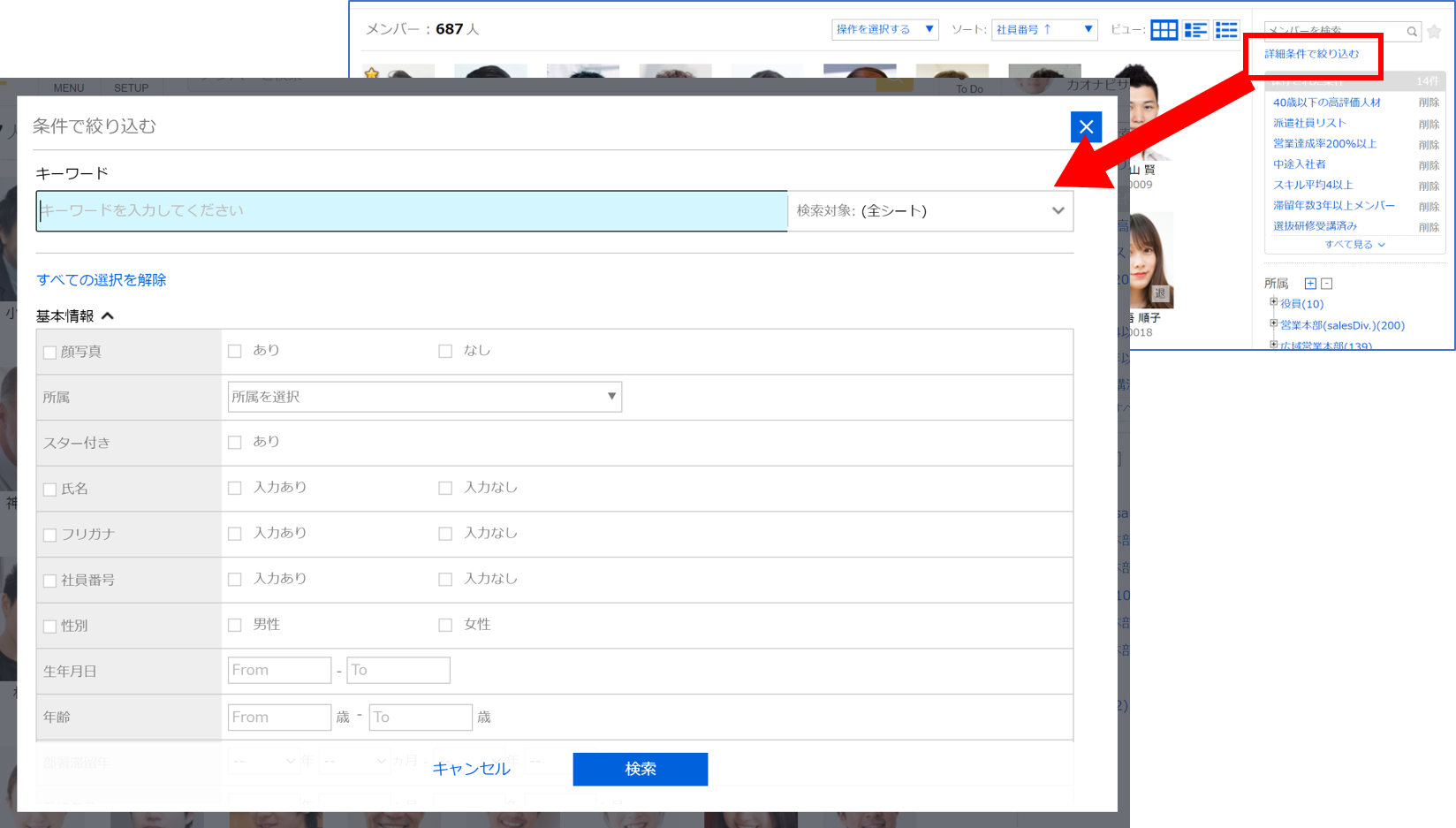Screen dimensions: 1456x828
Task: Open the 派遣社員リスト saved condition
Action: tap(1309, 123)
